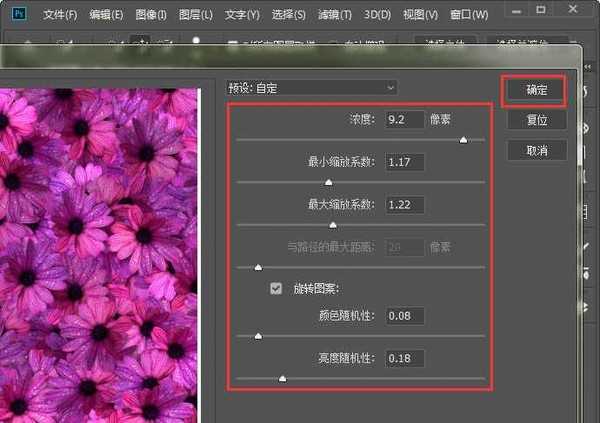
Task: Toggle the 旋转图案 checkbox
Action: pos(276,289)
